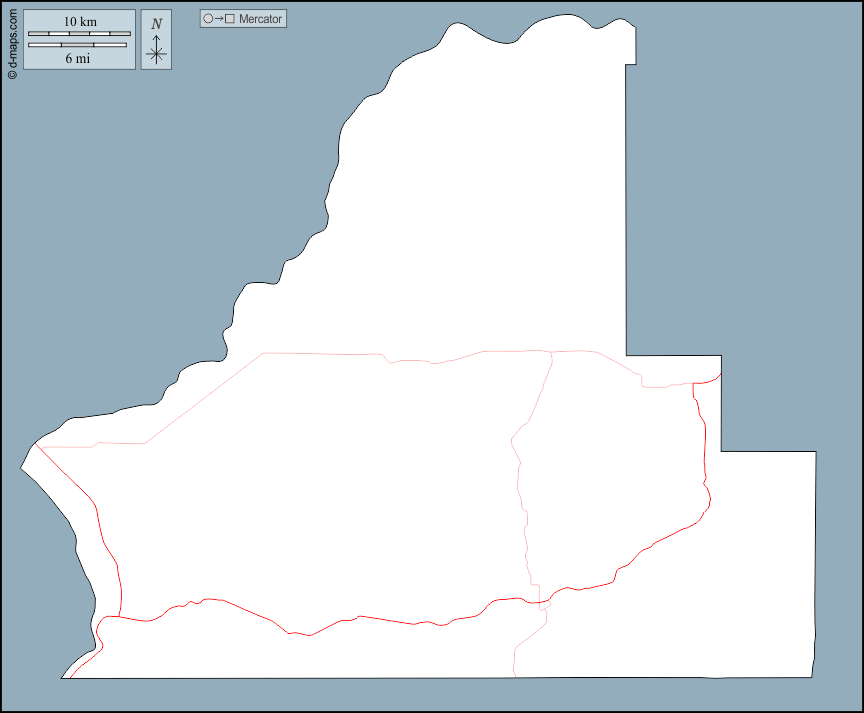Click the gray area in the upper-right corner
The height and width of the screenshot is (713, 864).
760,150
